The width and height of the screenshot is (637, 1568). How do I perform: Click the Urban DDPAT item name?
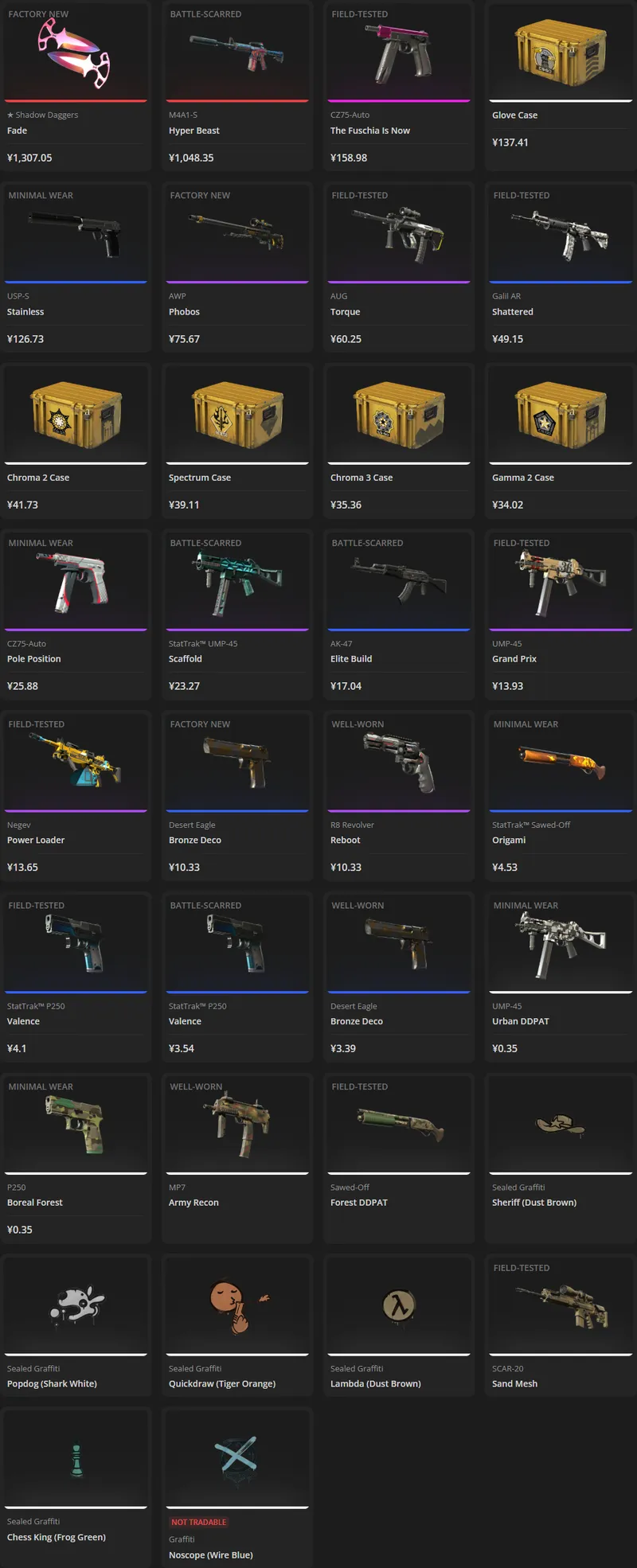pyautogui.click(x=521, y=1021)
